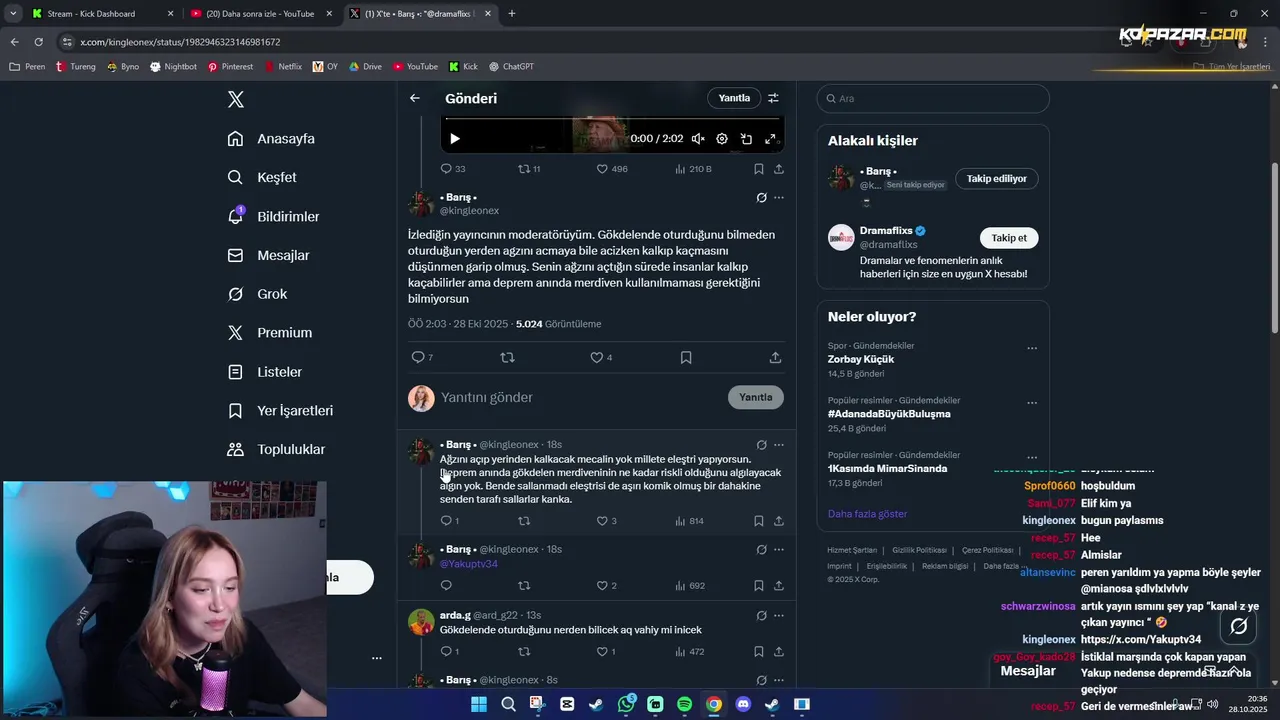Bookmark the main post
The image size is (1280, 720).
pos(686,357)
